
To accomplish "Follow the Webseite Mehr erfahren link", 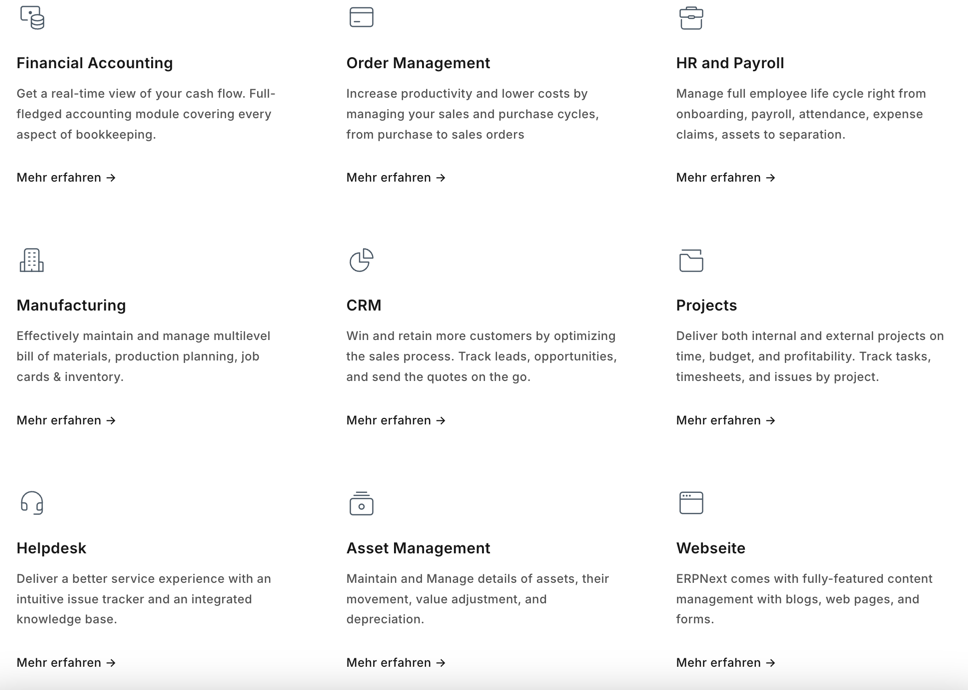I will 725,663.
